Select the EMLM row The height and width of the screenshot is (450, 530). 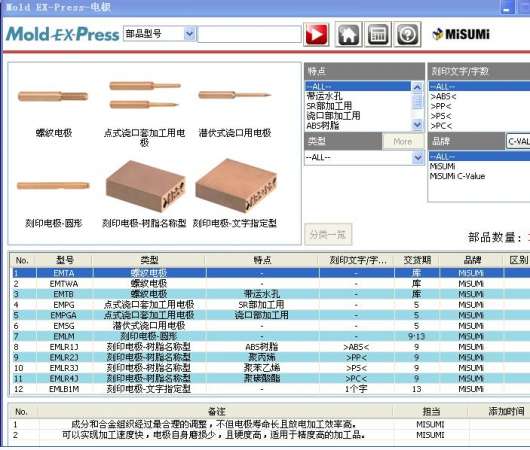271,336
